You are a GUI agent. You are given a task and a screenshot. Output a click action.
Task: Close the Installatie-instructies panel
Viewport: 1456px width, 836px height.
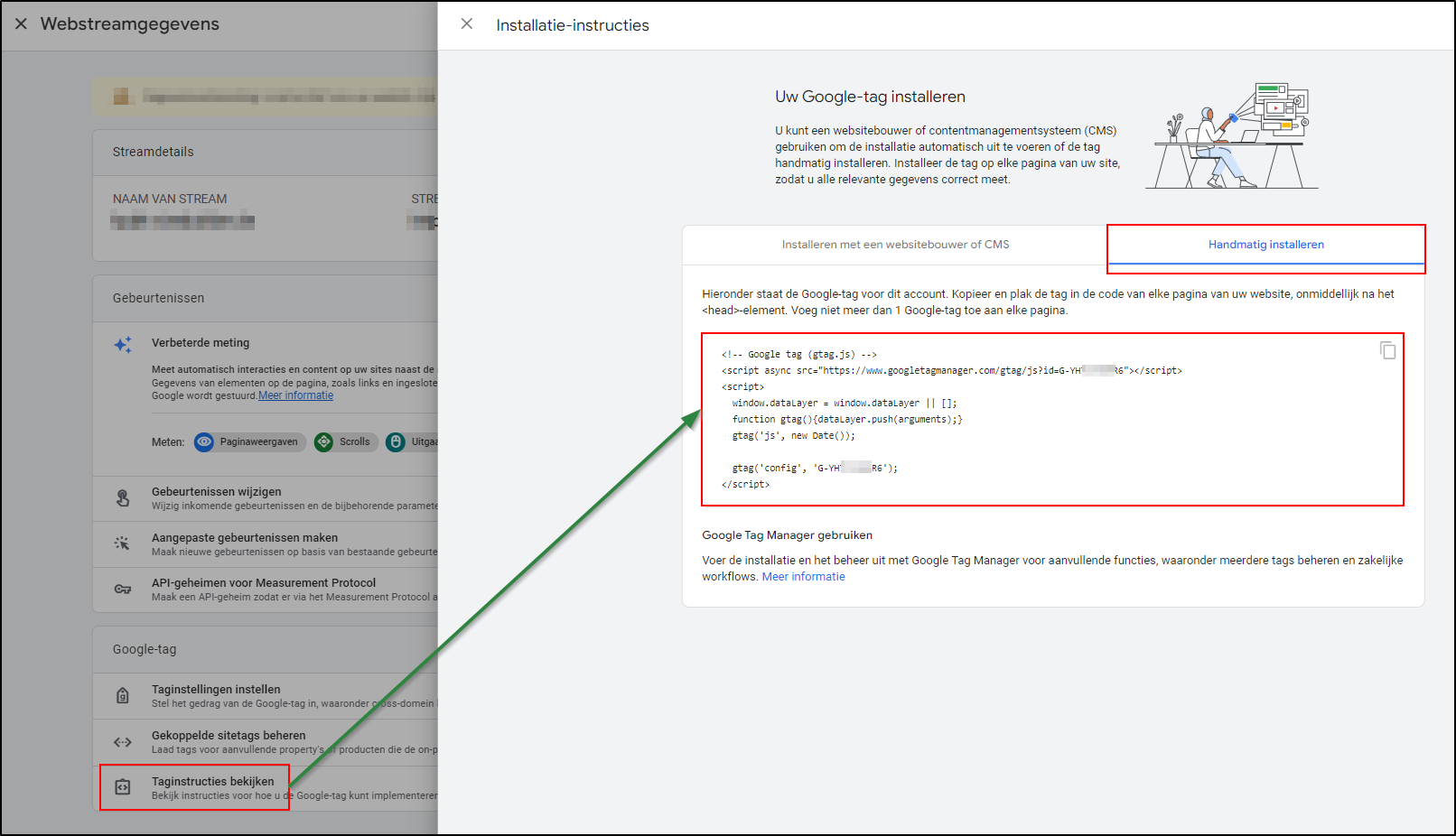click(x=467, y=23)
